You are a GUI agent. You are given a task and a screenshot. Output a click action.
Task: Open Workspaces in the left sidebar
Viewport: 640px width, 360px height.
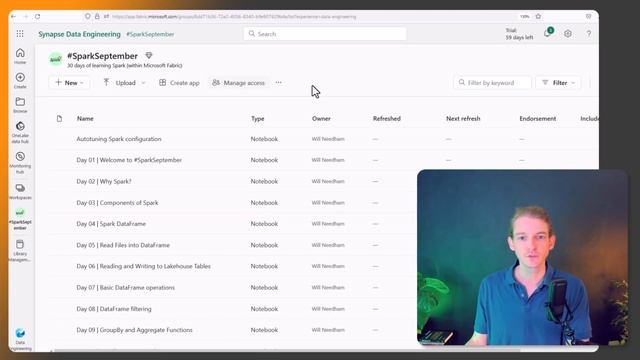tap(20, 191)
